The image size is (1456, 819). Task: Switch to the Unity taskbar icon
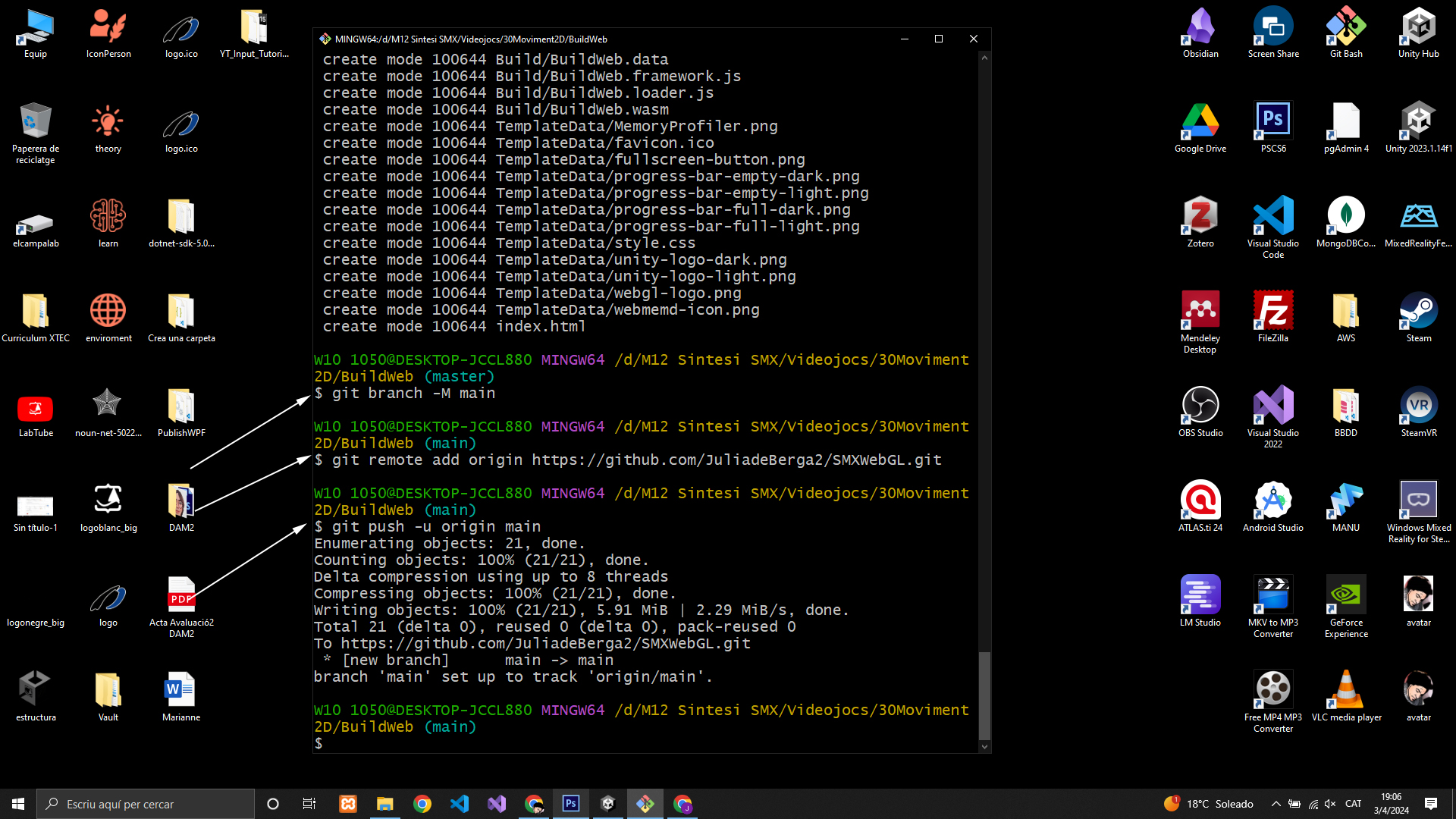(x=608, y=804)
